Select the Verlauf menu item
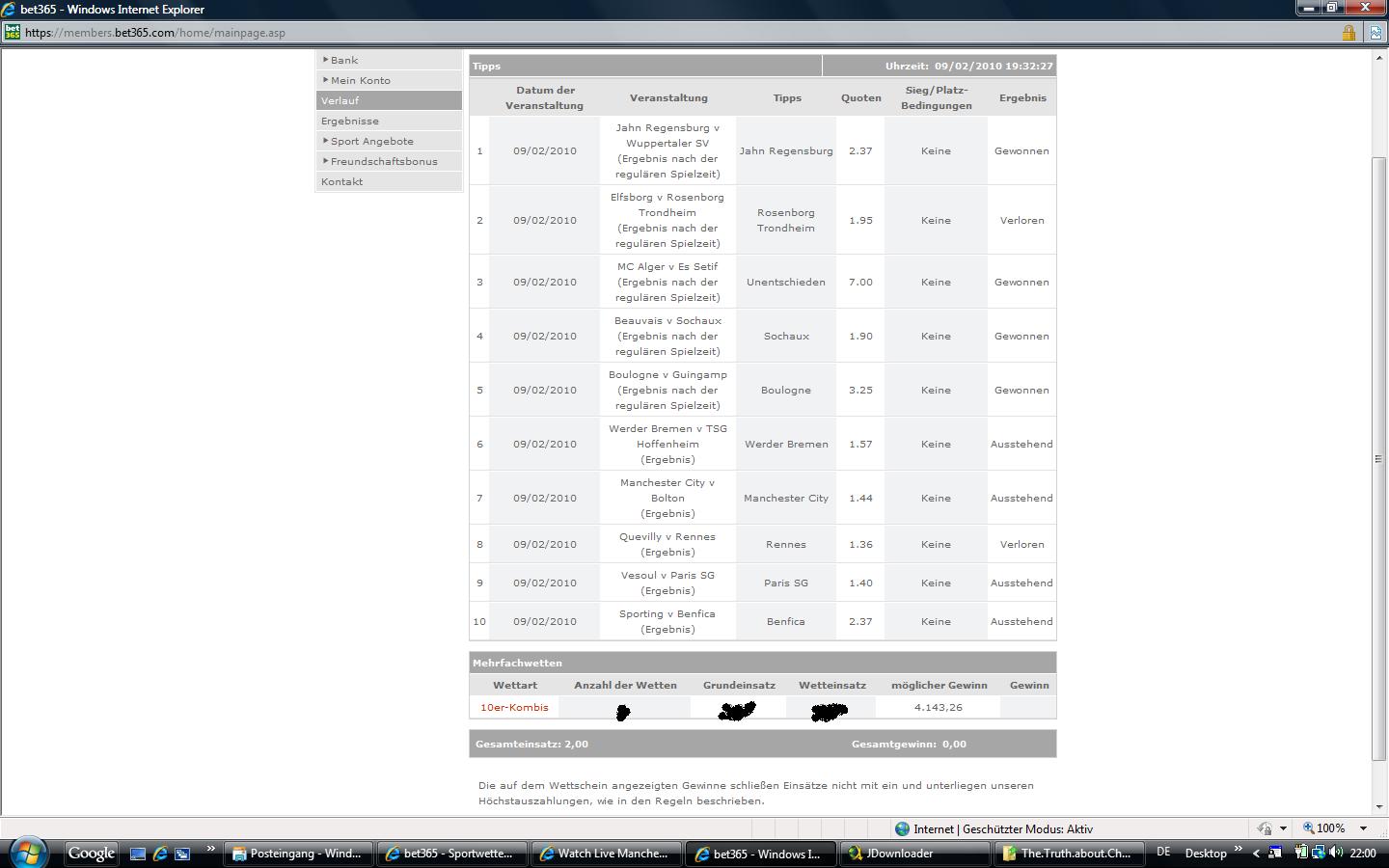The height and width of the screenshot is (868, 1389). click(x=389, y=100)
